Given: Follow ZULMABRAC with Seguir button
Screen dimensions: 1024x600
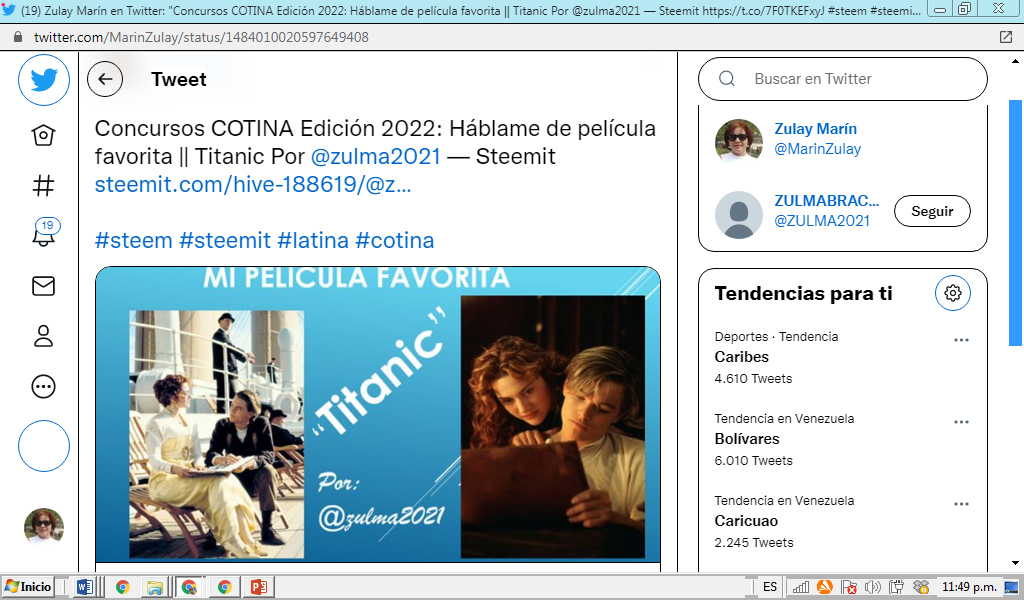Looking at the screenshot, I should point(932,211).
